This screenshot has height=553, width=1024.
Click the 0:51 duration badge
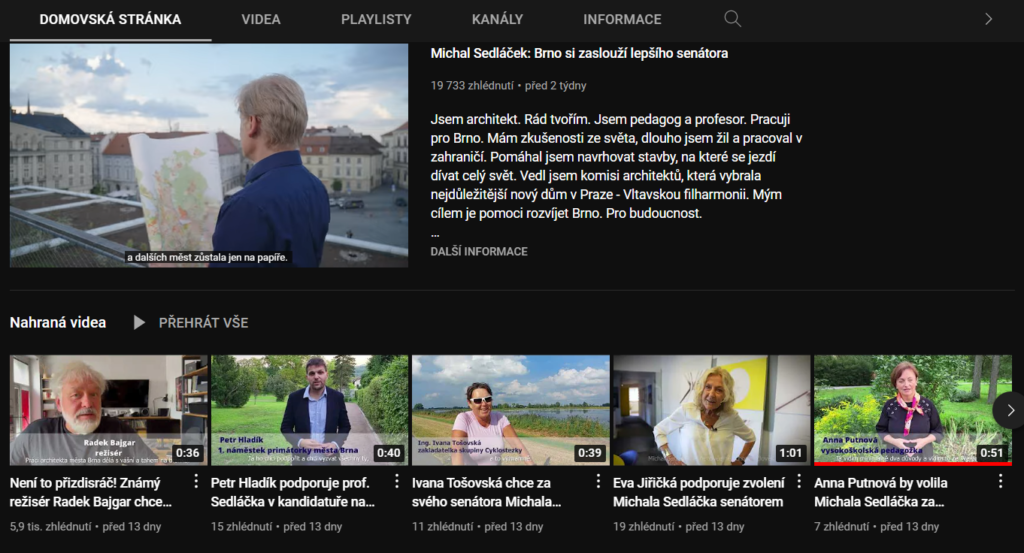tap(991, 452)
